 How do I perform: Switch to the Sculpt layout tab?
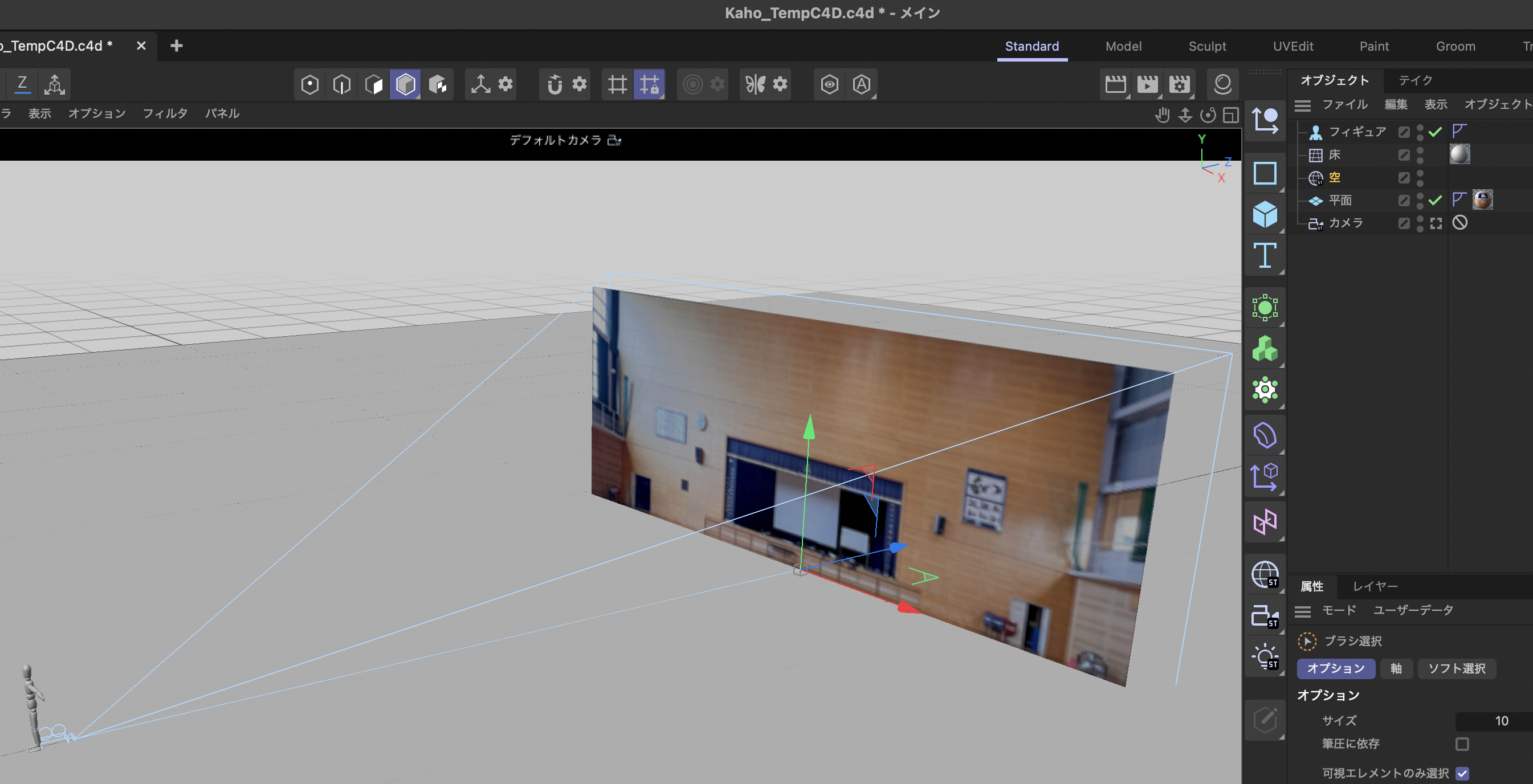1206,46
